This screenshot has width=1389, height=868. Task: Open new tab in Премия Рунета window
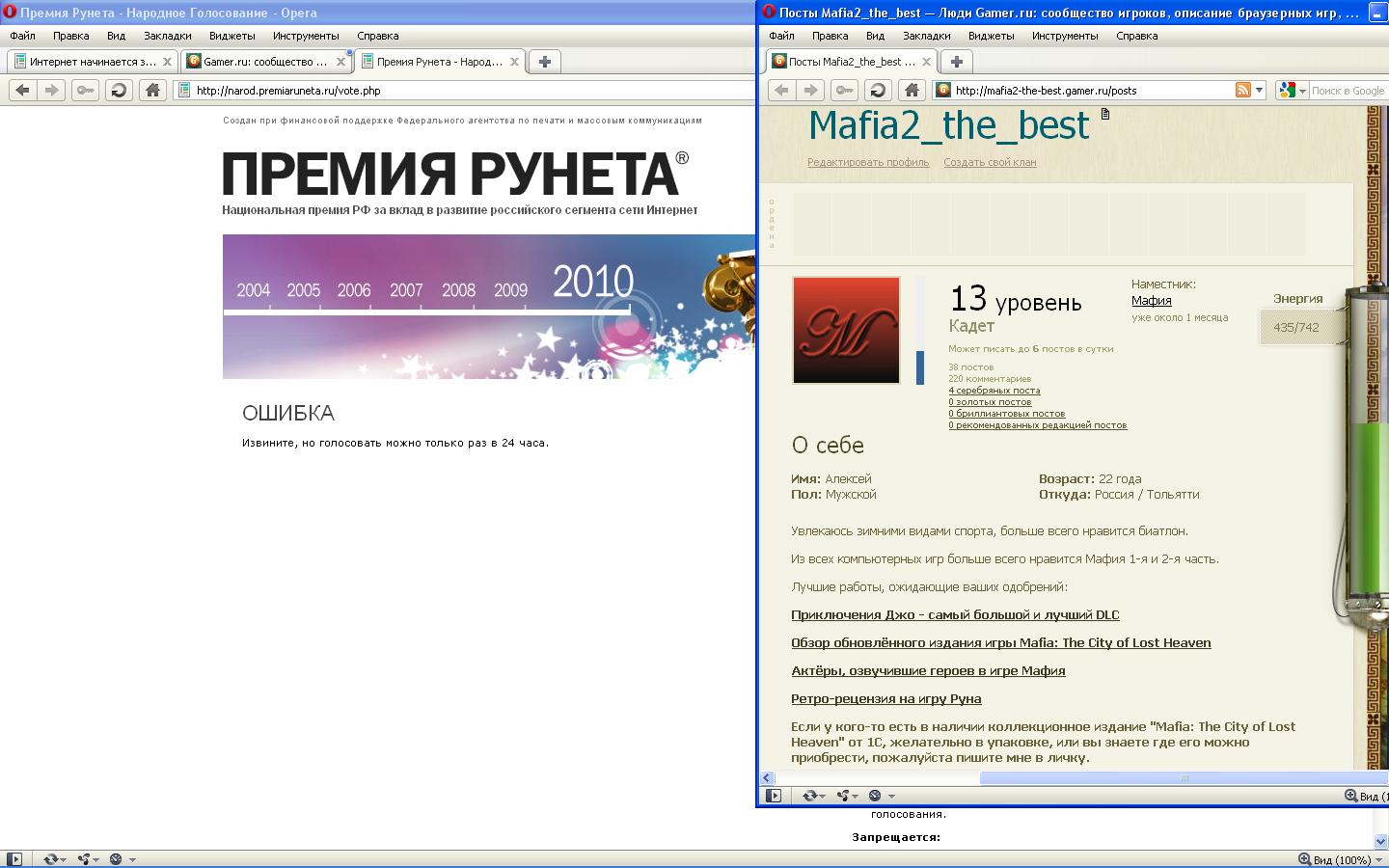pyautogui.click(x=545, y=61)
